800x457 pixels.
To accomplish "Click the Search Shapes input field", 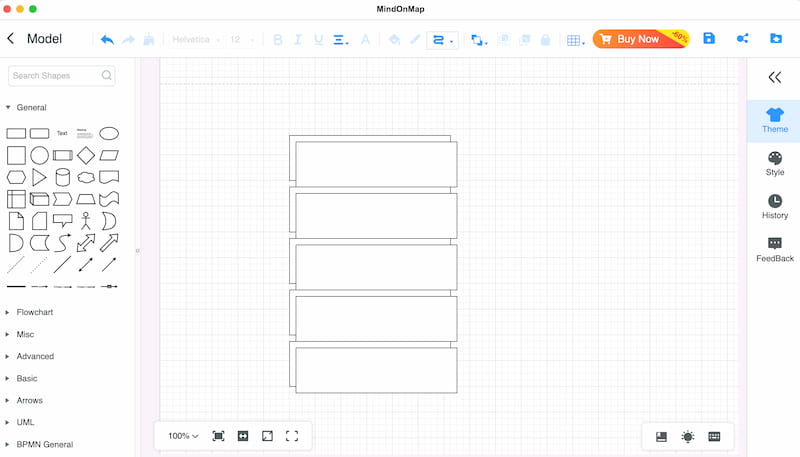I will [x=61, y=75].
